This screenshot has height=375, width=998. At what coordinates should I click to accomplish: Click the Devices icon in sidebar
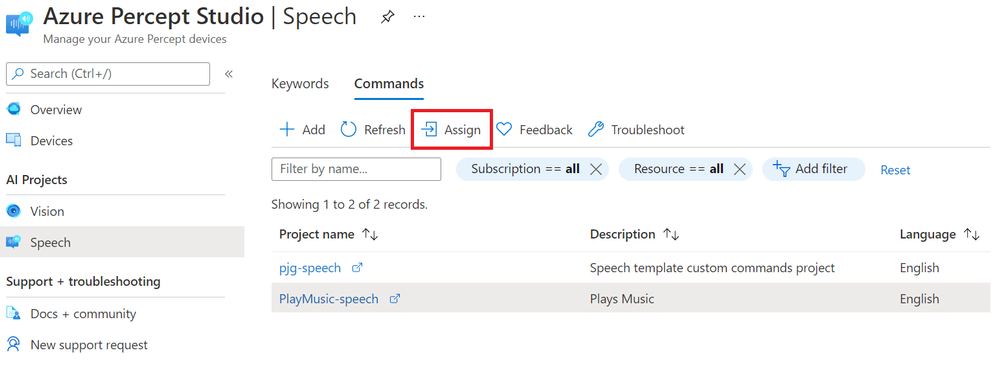tap(13, 140)
